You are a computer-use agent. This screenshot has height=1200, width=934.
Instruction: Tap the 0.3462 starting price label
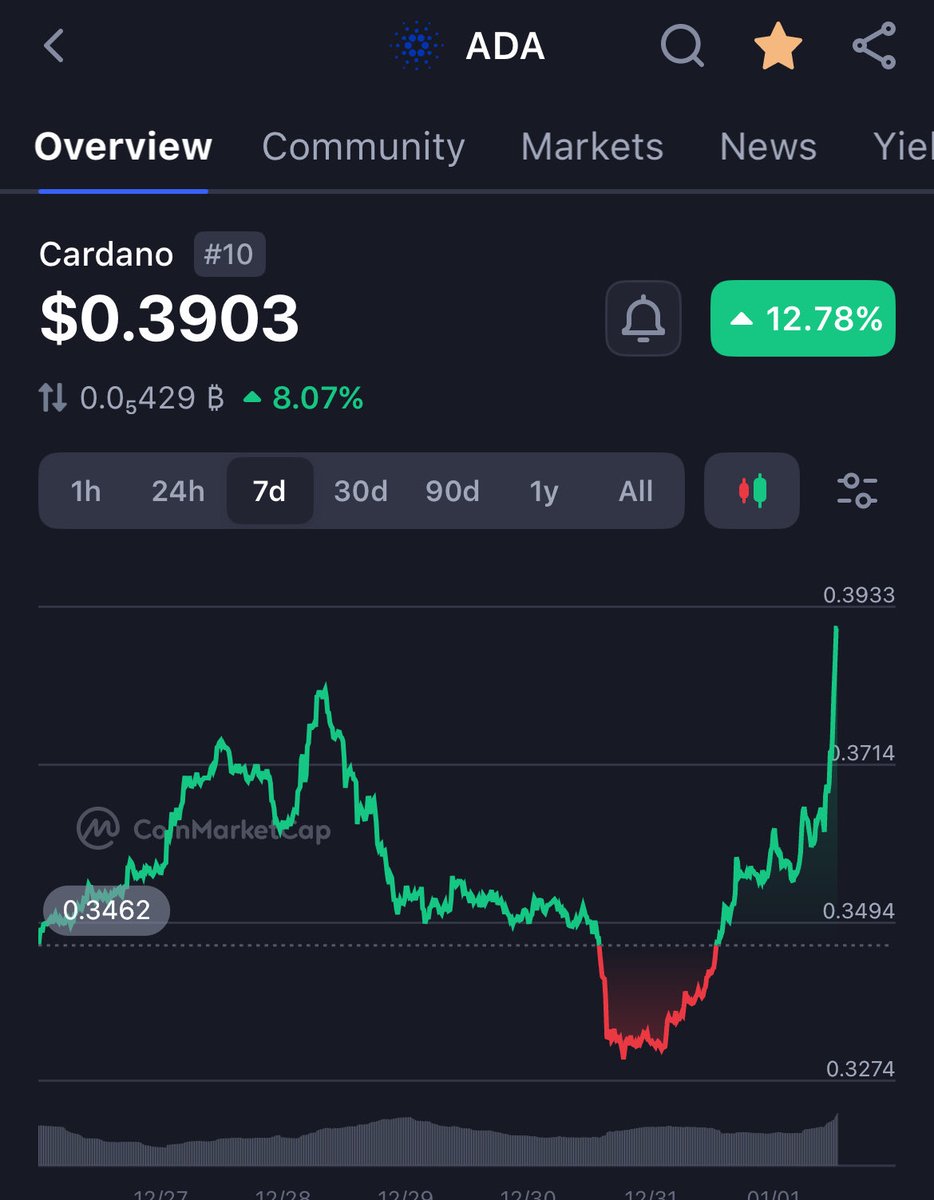pyautogui.click(x=106, y=910)
